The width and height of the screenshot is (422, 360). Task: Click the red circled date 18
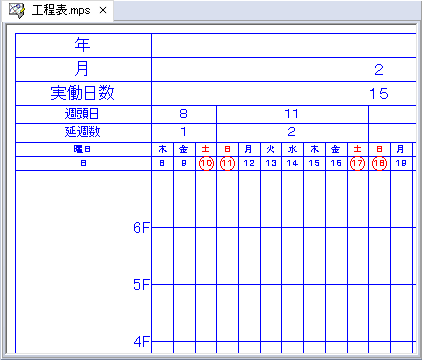[379, 163]
